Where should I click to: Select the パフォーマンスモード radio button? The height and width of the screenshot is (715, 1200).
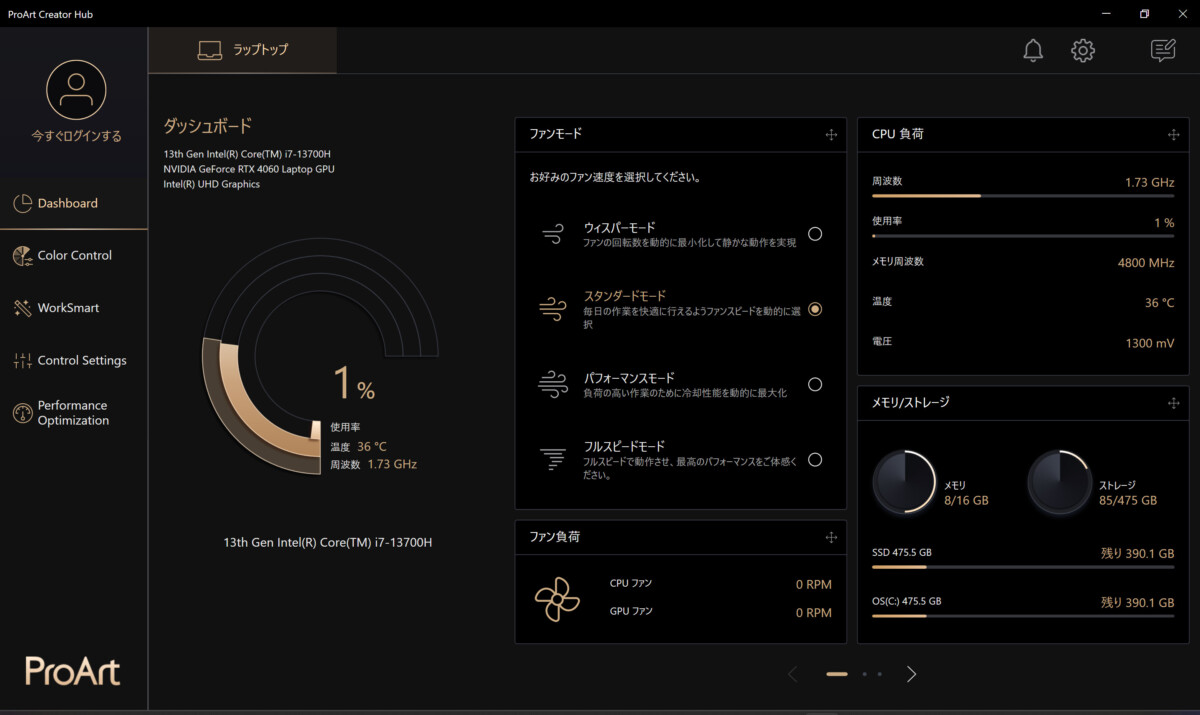[815, 384]
